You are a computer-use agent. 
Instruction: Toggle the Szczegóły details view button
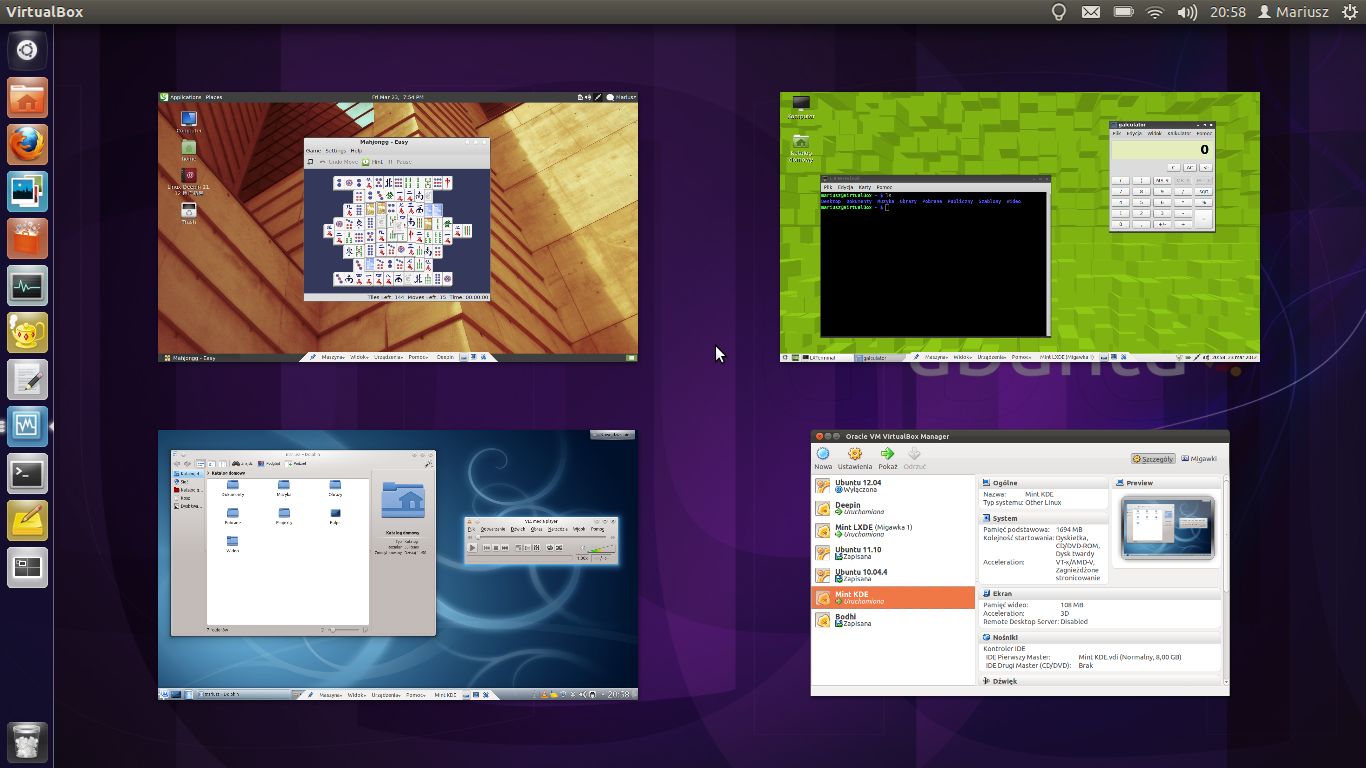tap(1153, 459)
